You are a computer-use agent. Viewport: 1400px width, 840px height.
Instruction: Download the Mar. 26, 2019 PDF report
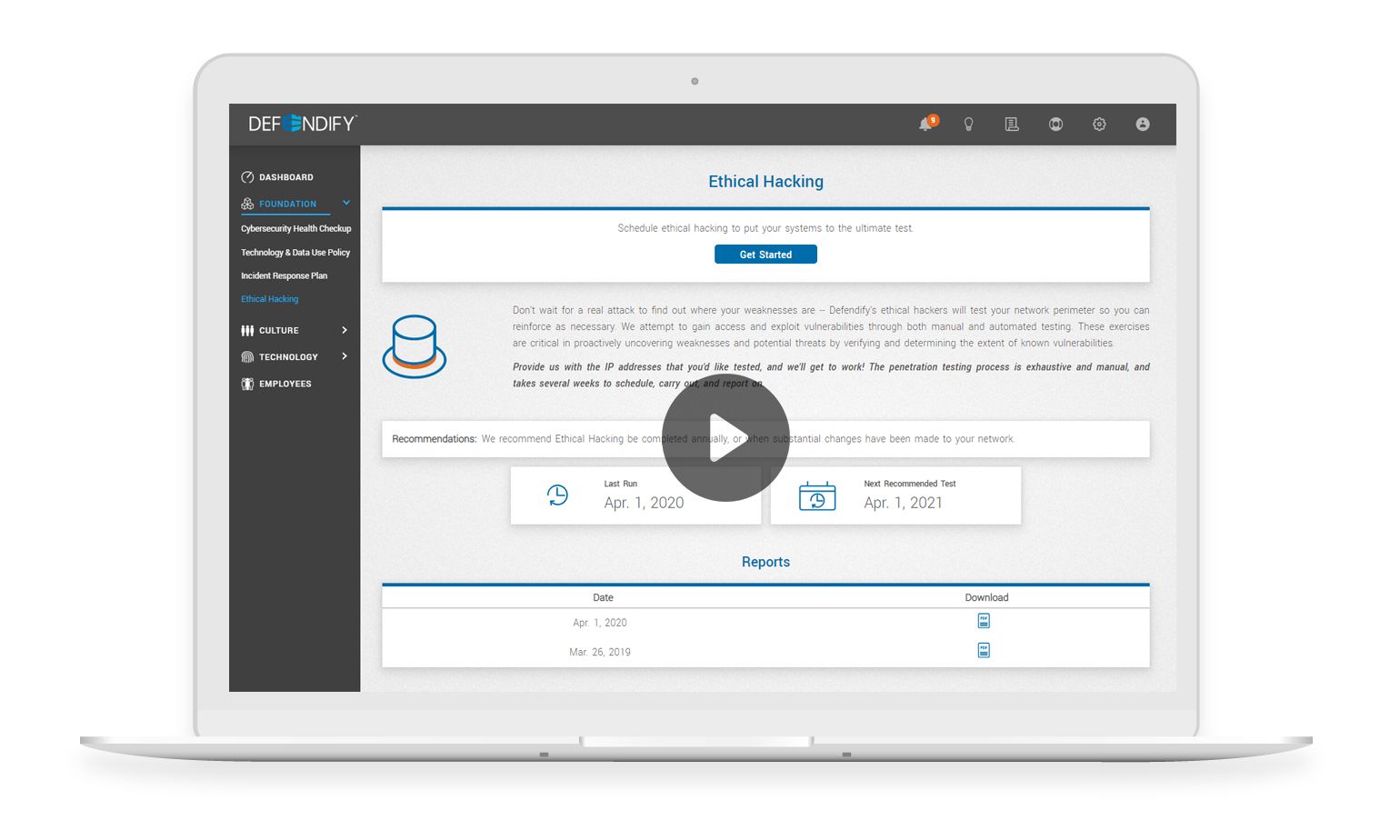pyautogui.click(x=984, y=650)
